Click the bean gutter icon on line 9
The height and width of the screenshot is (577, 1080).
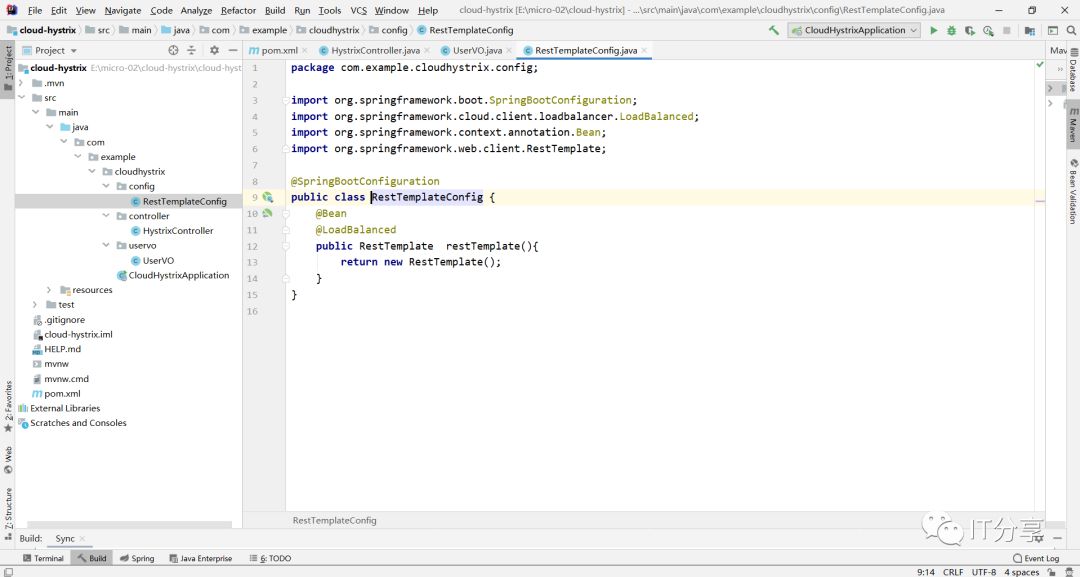point(267,197)
